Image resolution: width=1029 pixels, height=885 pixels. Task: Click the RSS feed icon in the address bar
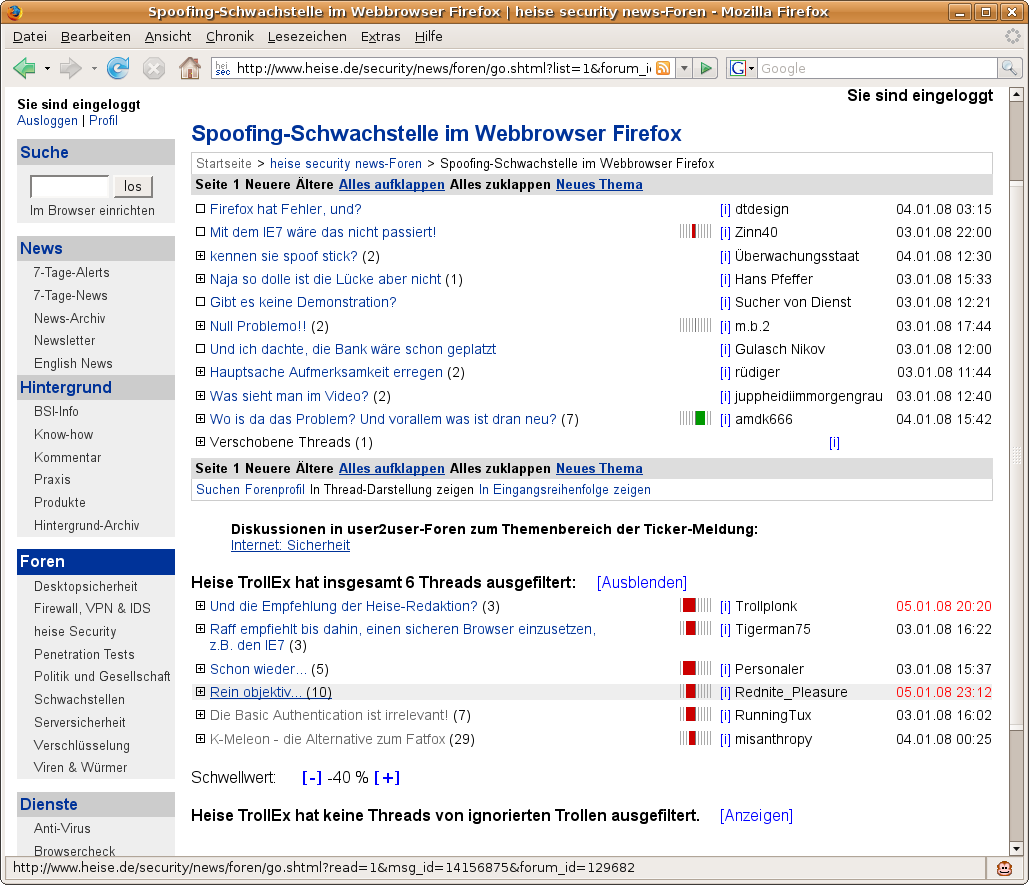tap(663, 68)
